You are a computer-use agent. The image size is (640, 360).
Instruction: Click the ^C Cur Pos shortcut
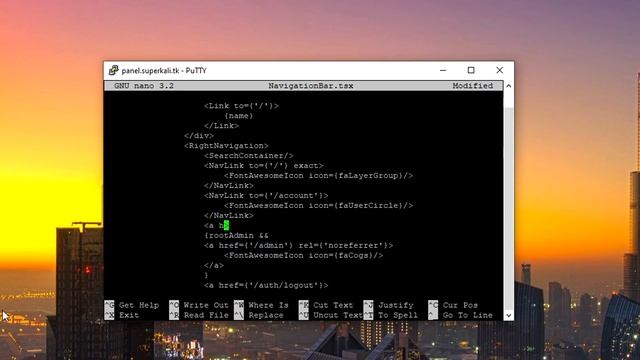click(x=453, y=305)
